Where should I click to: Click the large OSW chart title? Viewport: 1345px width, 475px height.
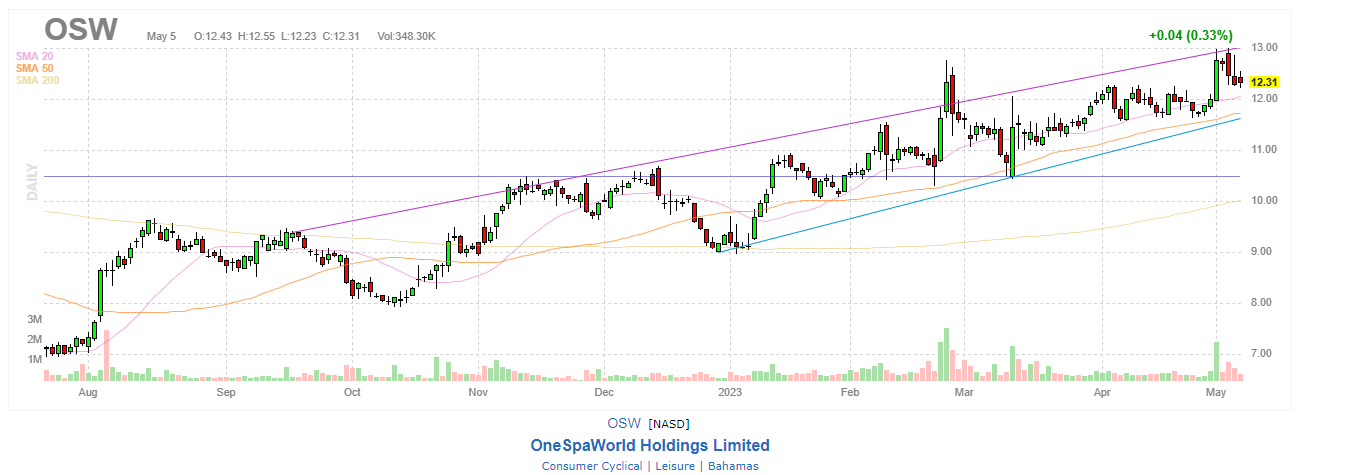coord(81,28)
